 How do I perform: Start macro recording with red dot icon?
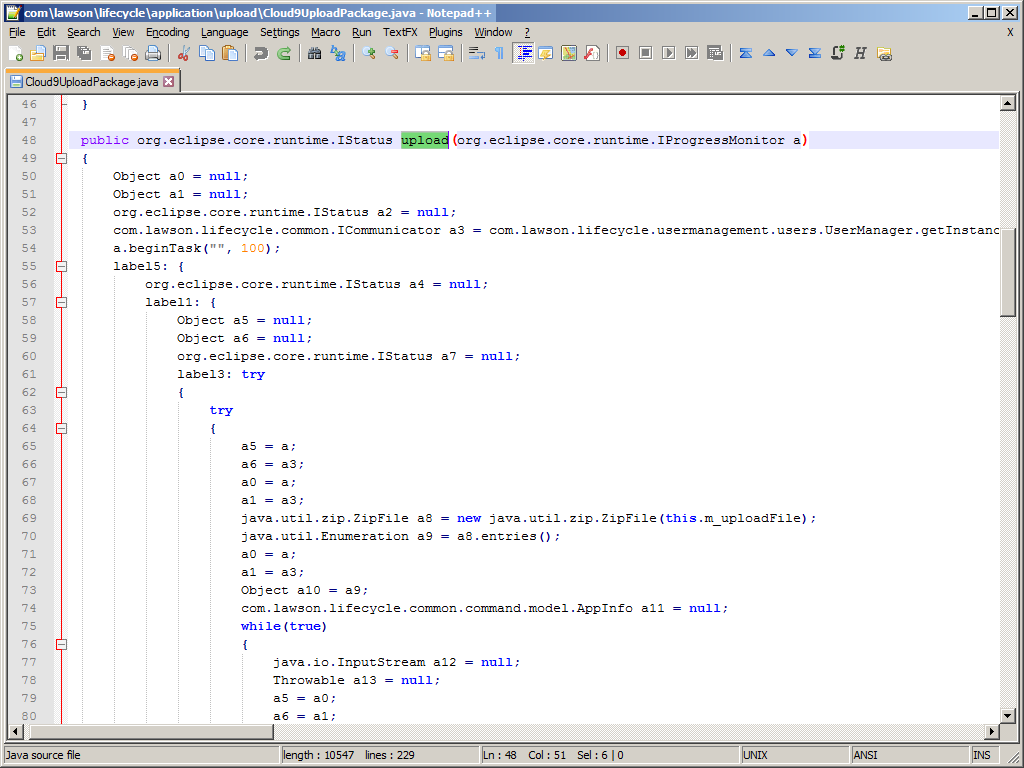tap(622, 53)
